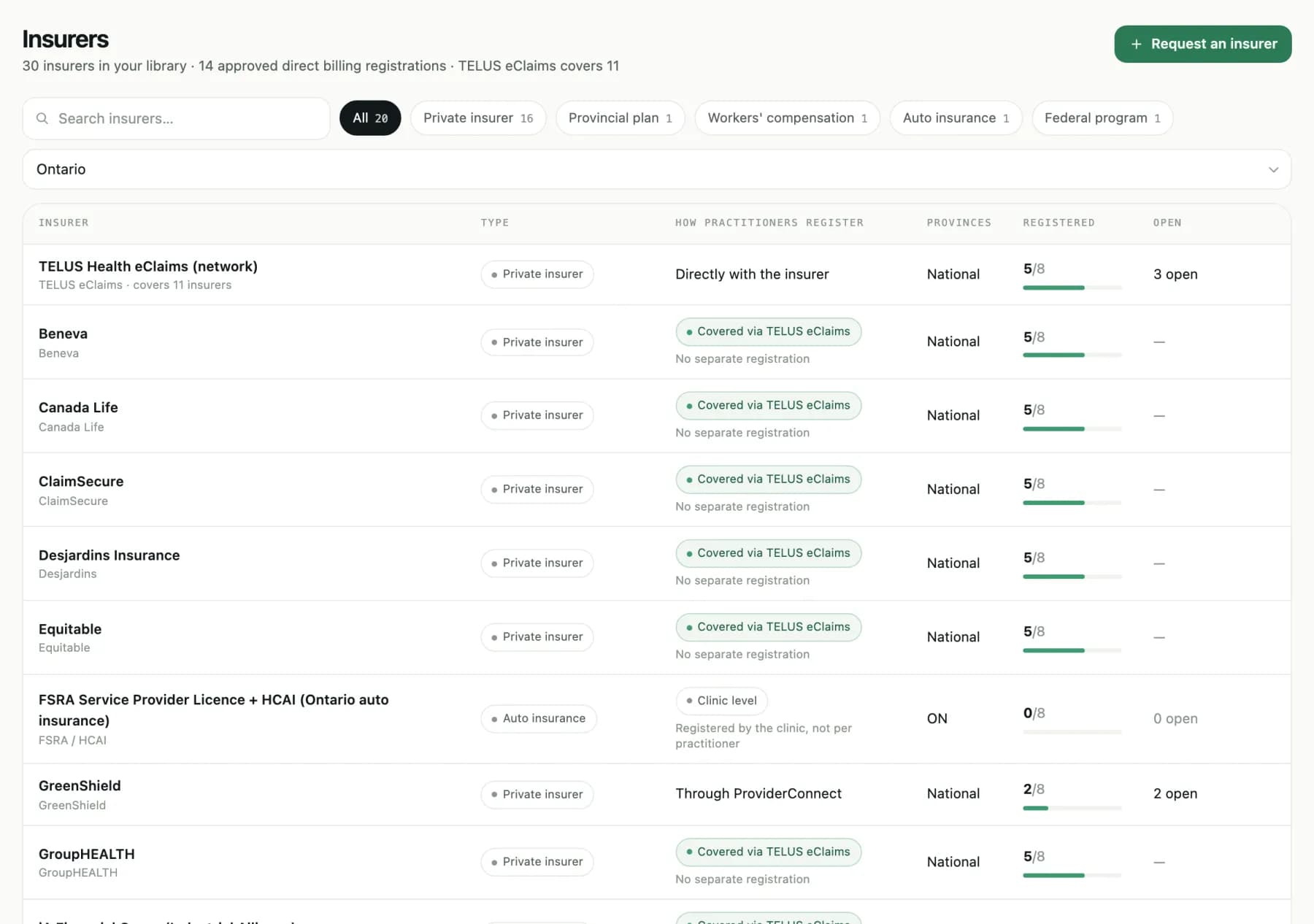Open TELUS Health eClaims (network) row

coord(656,274)
